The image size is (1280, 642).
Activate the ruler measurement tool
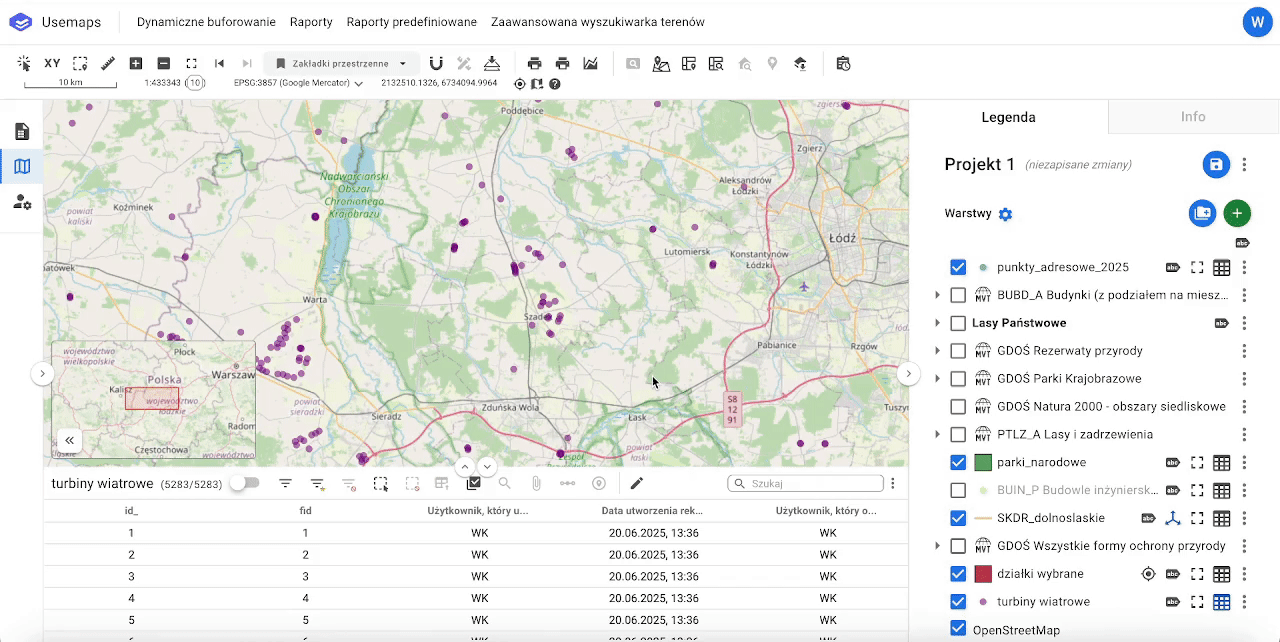click(x=108, y=63)
